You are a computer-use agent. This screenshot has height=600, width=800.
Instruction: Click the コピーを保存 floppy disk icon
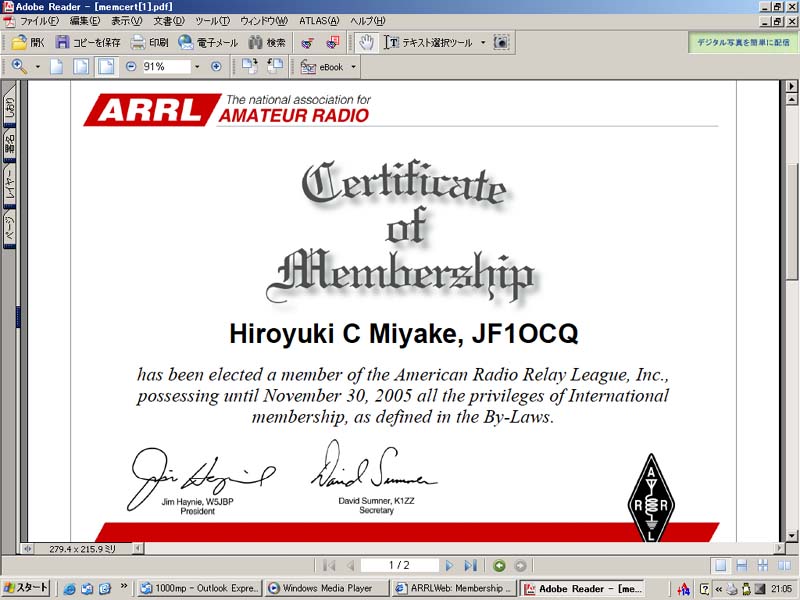63,43
